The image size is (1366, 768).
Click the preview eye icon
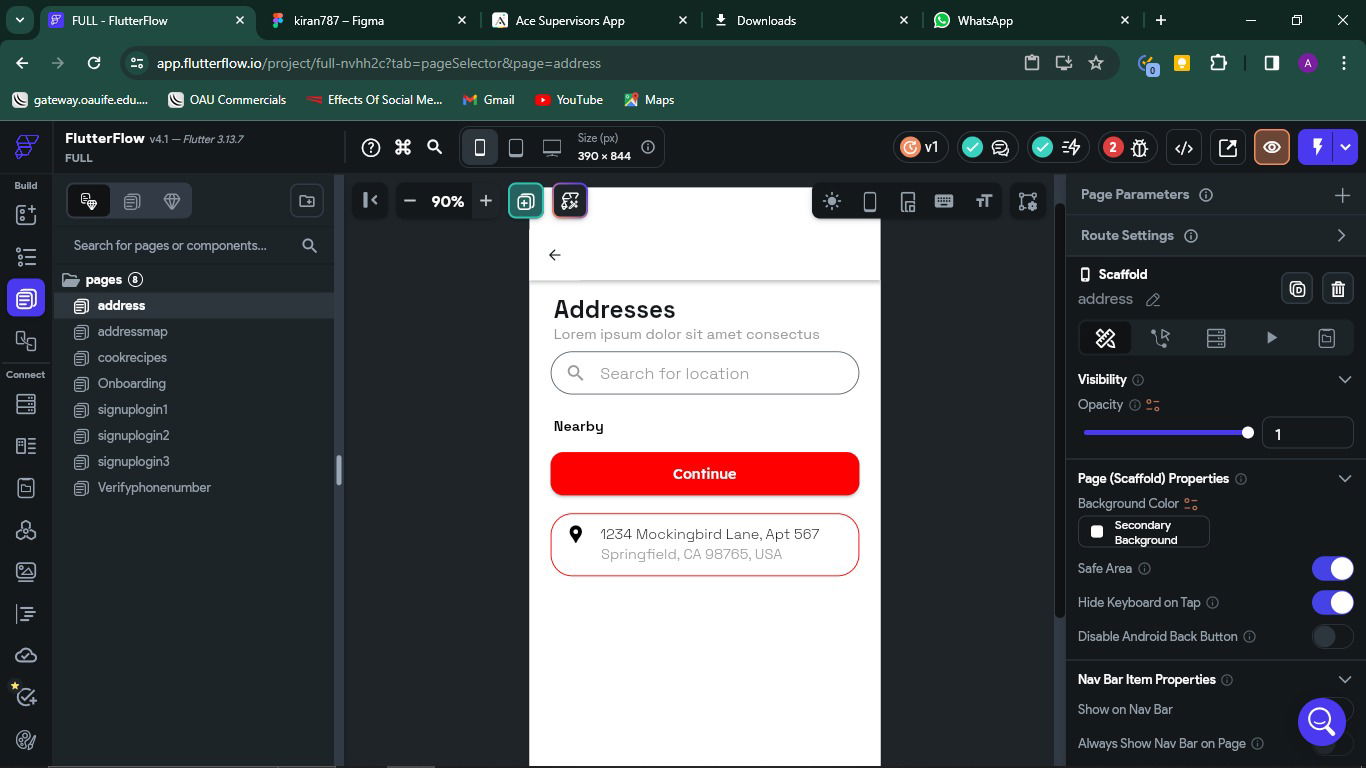coord(1272,147)
